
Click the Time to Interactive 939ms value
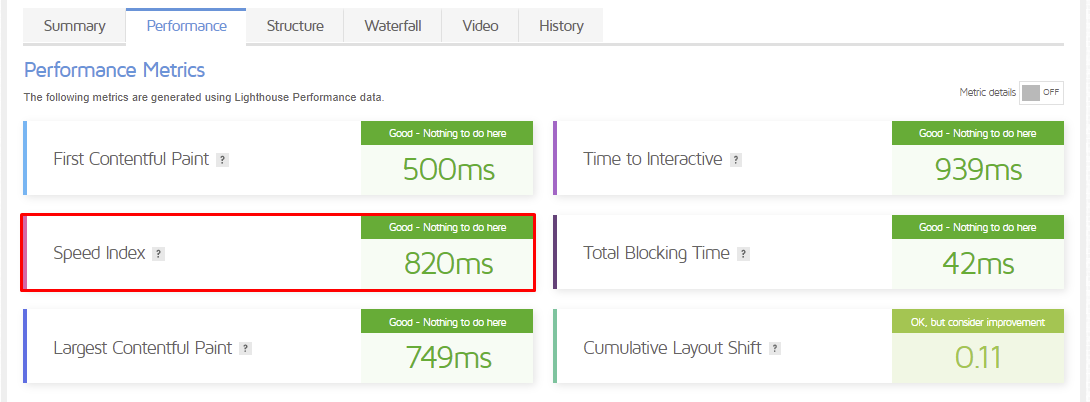click(978, 170)
